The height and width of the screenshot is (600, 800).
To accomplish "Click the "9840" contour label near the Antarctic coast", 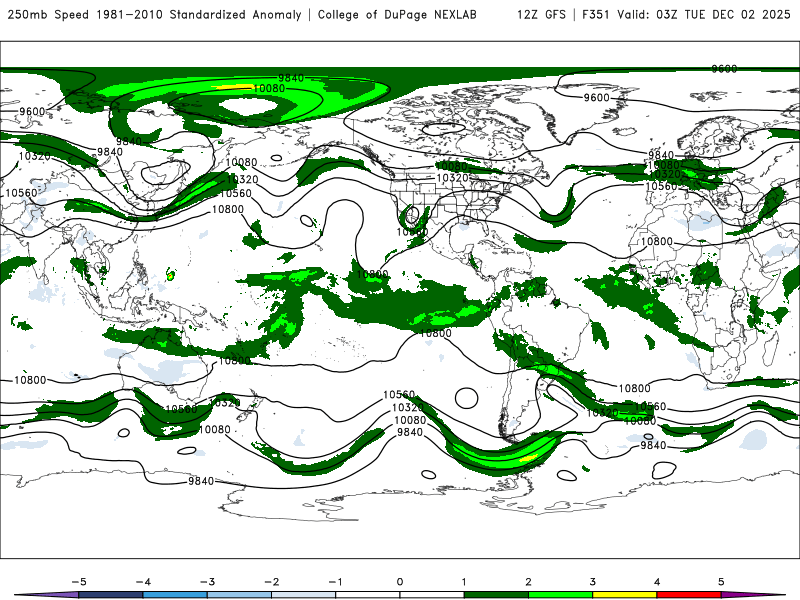I will pyautogui.click(x=201, y=481).
